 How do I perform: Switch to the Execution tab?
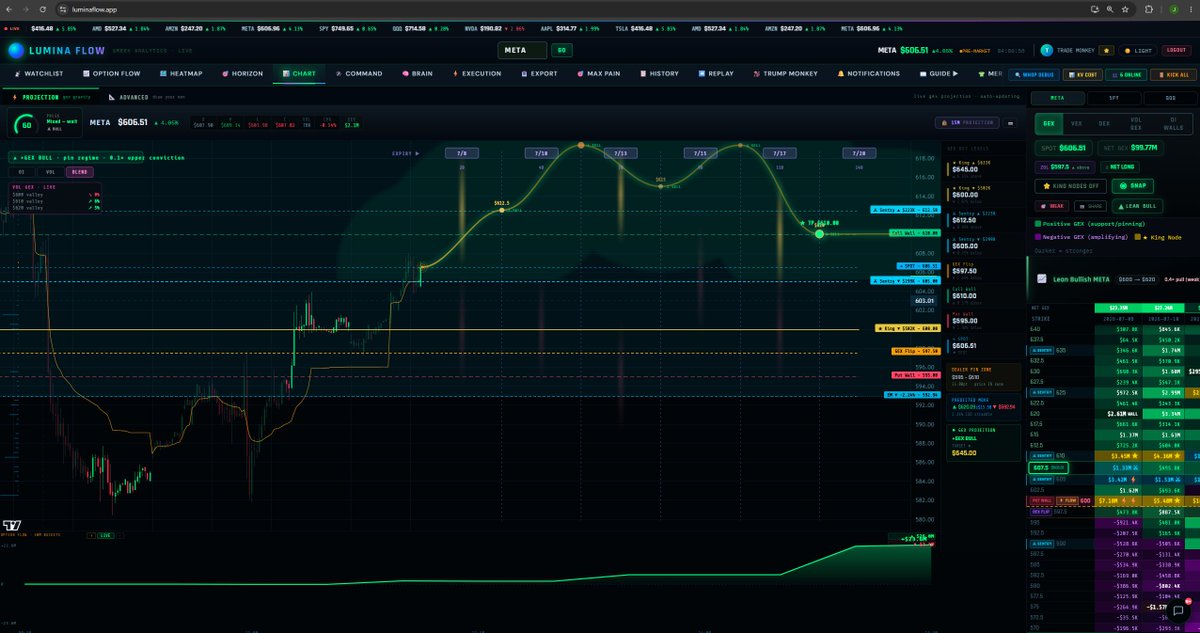[477, 73]
